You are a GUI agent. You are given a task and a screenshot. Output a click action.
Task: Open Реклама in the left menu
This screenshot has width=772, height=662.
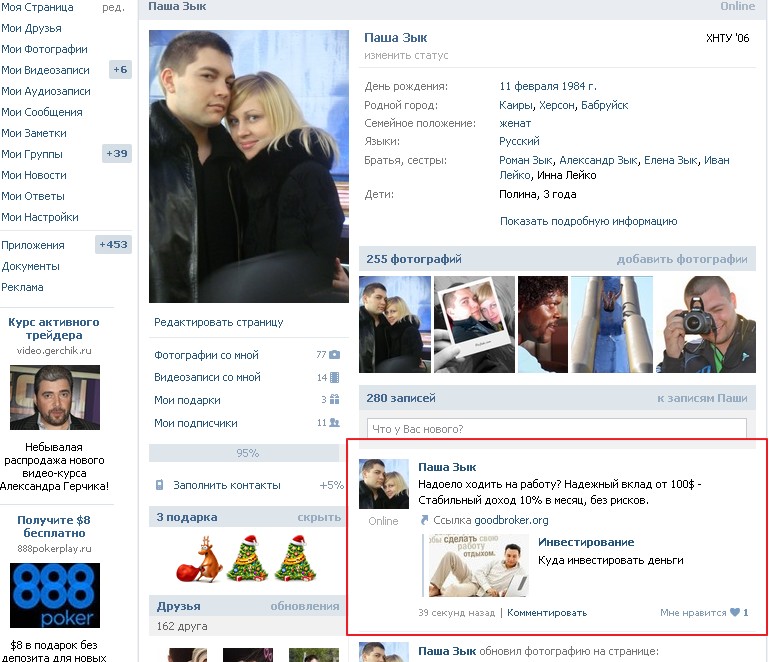point(22,287)
